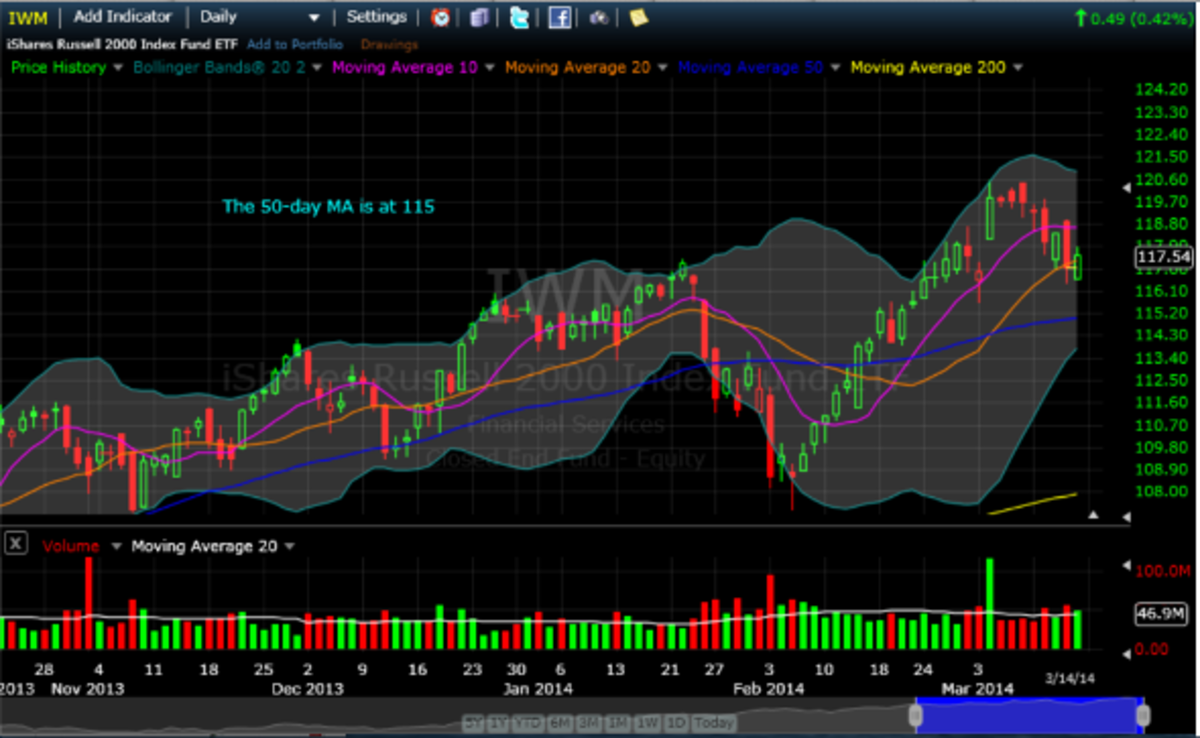Click the white up-triangle beside the price axis
1200x738 pixels.
[1093, 516]
